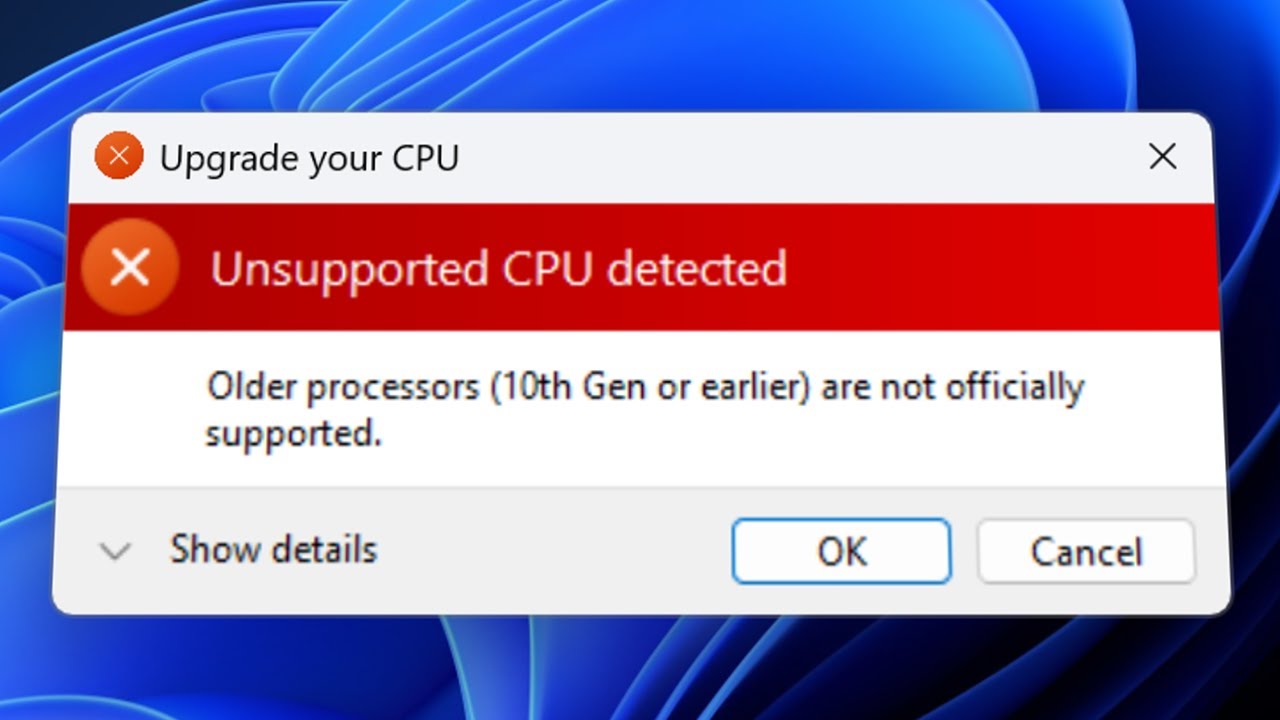Expand details using the chevron arrow
Screen dimensions: 1280x720
116,551
